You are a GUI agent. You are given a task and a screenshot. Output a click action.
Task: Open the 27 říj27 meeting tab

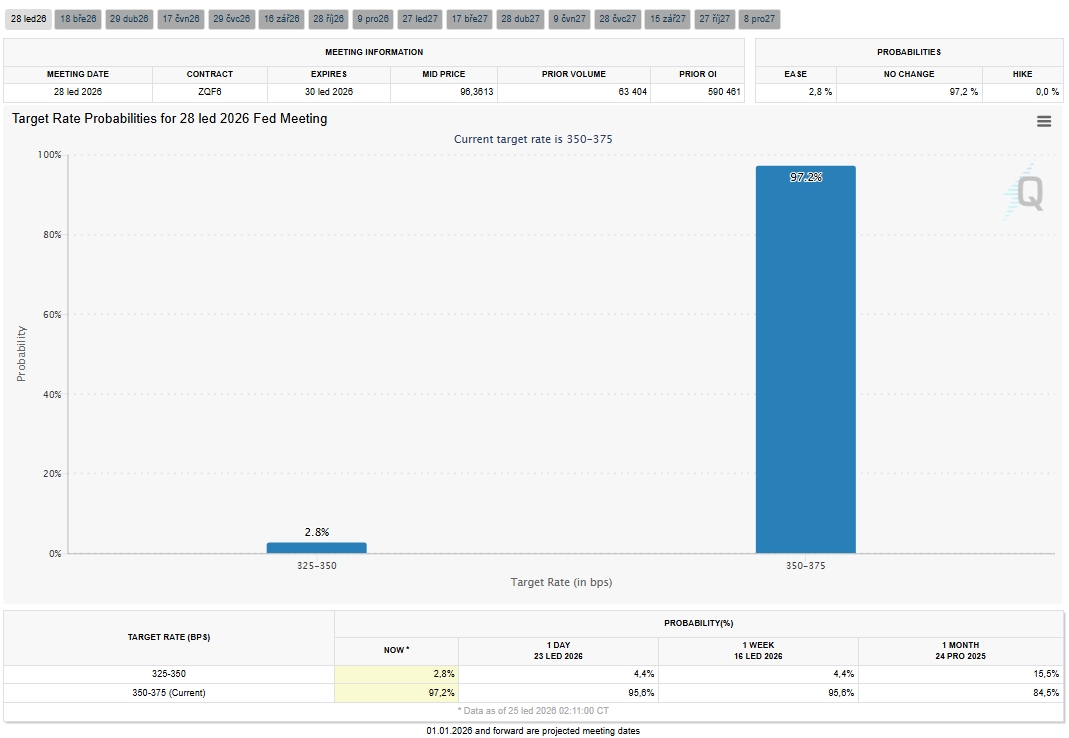click(714, 19)
